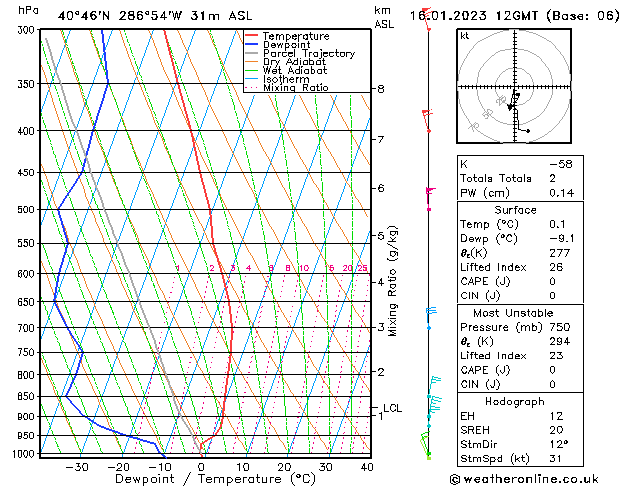629x486 pixels.
Task: Click the Mixing Ratio legend entry
Action: [296, 87]
